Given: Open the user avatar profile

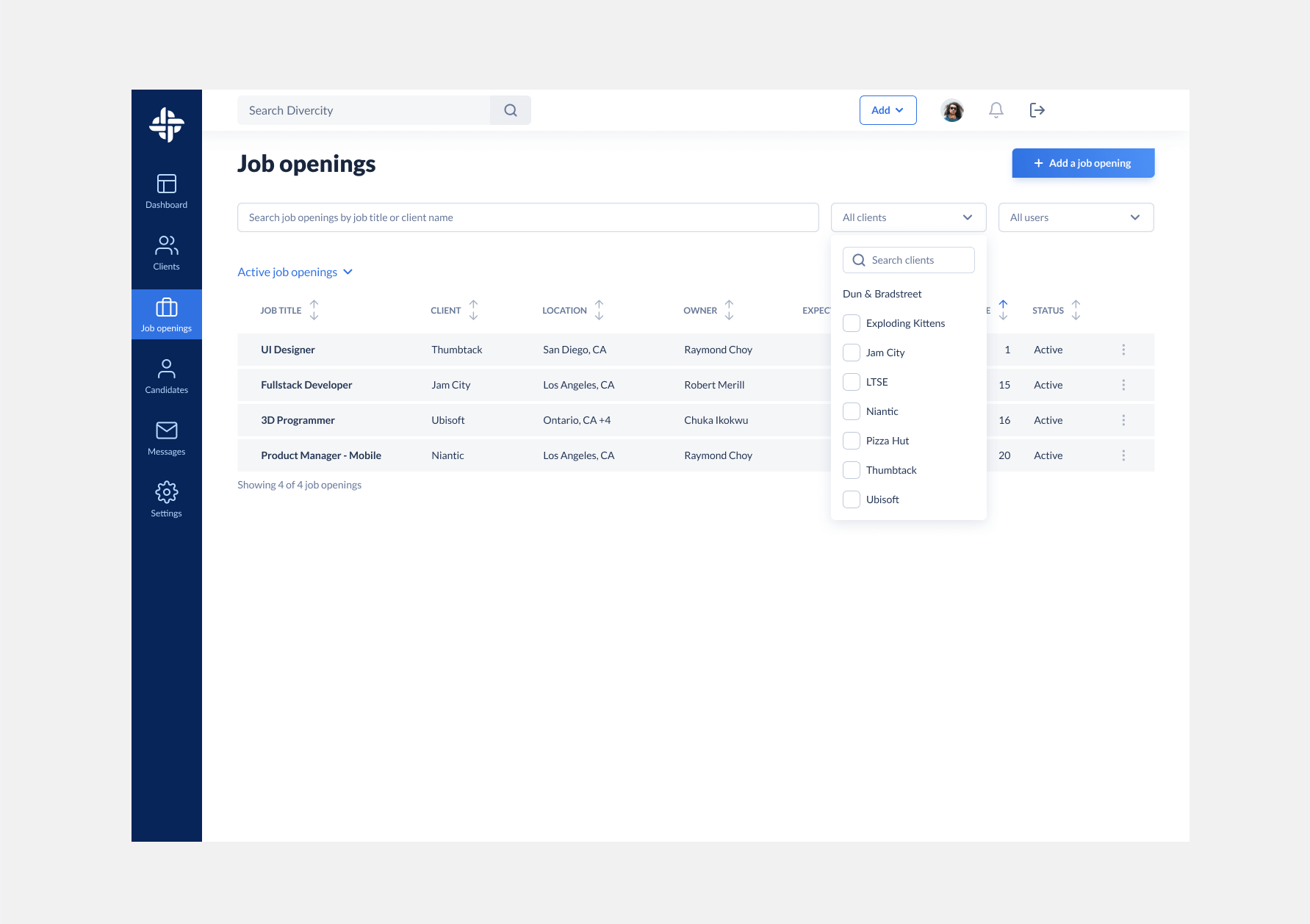Looking at the screenshot, I should (953, 110).
